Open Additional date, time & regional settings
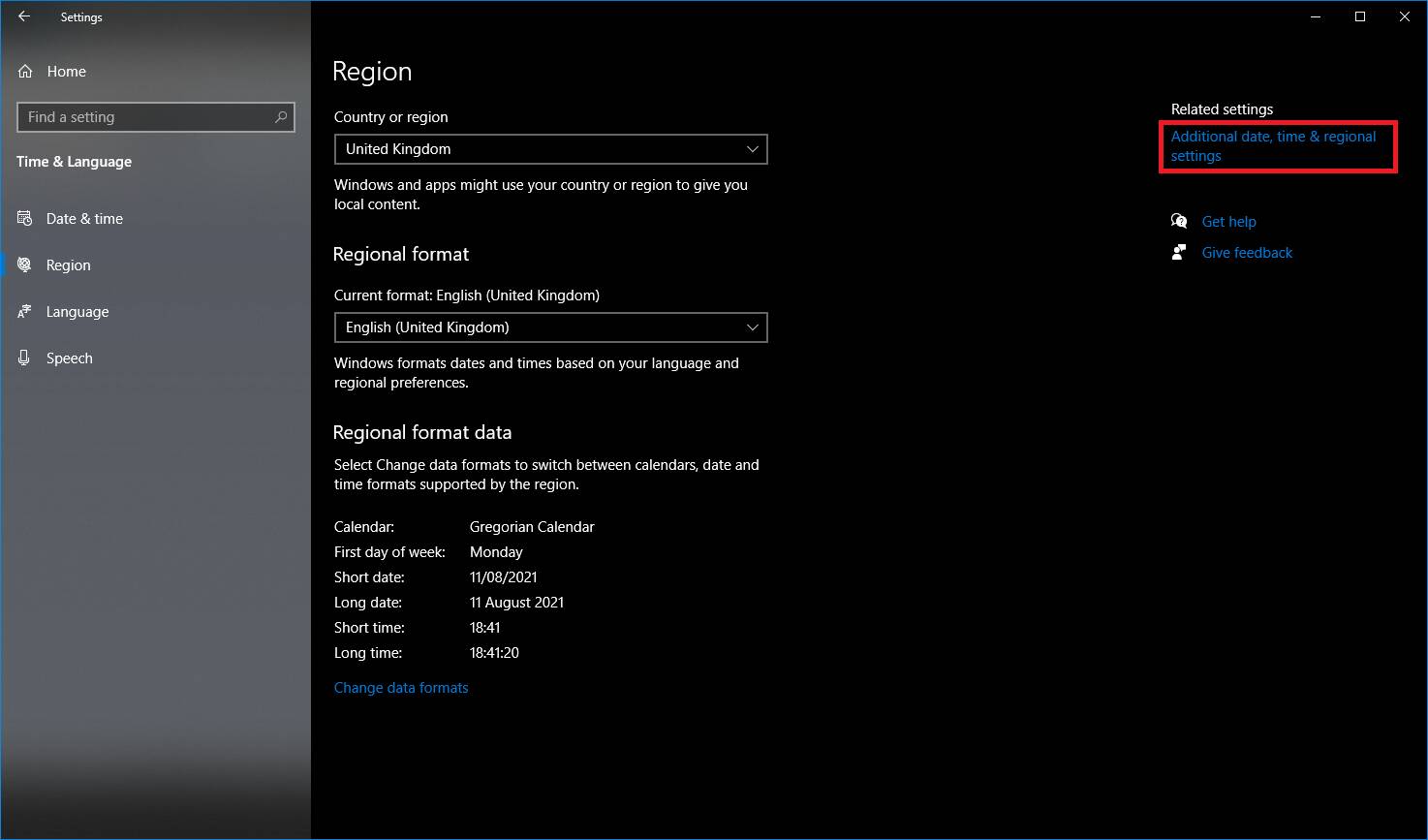The width and height of the screenshot is (1428, 840). coord(1273,146)
